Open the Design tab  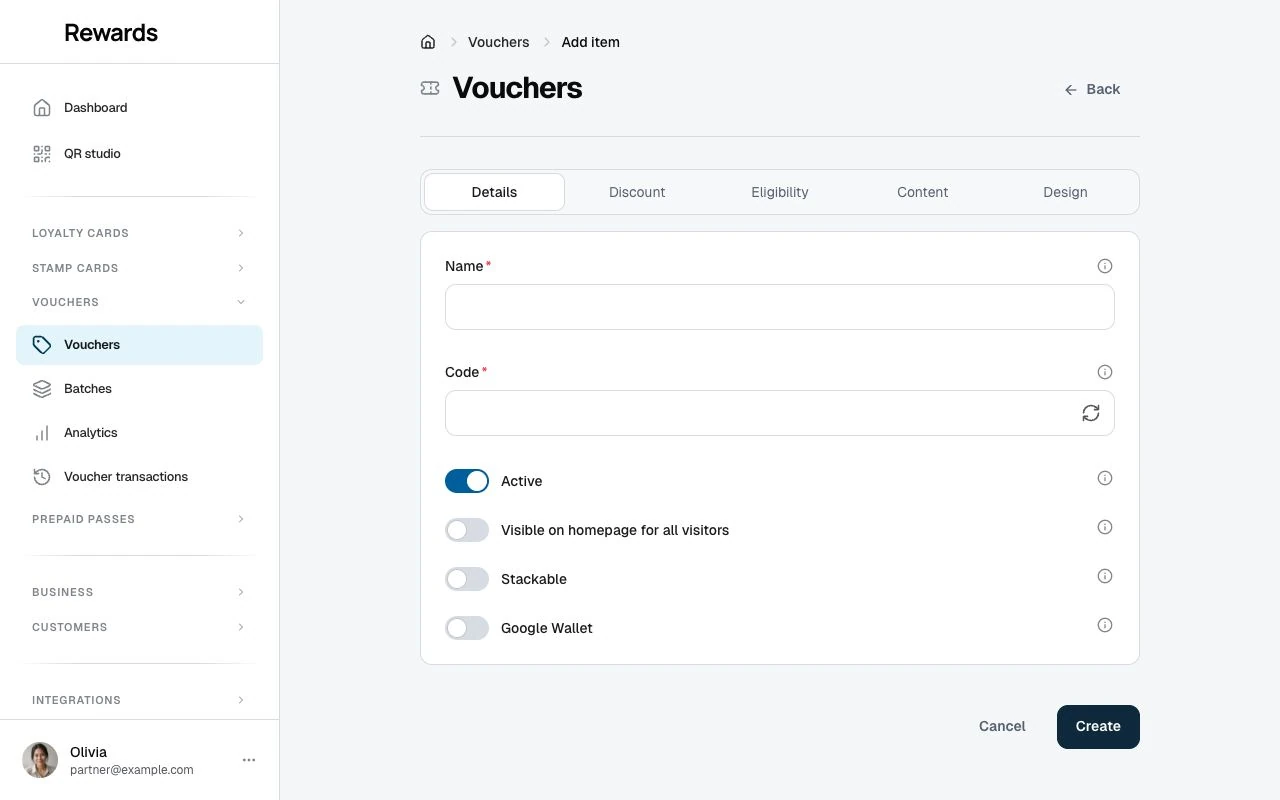pyautogui.click(x=1065, y=192)
